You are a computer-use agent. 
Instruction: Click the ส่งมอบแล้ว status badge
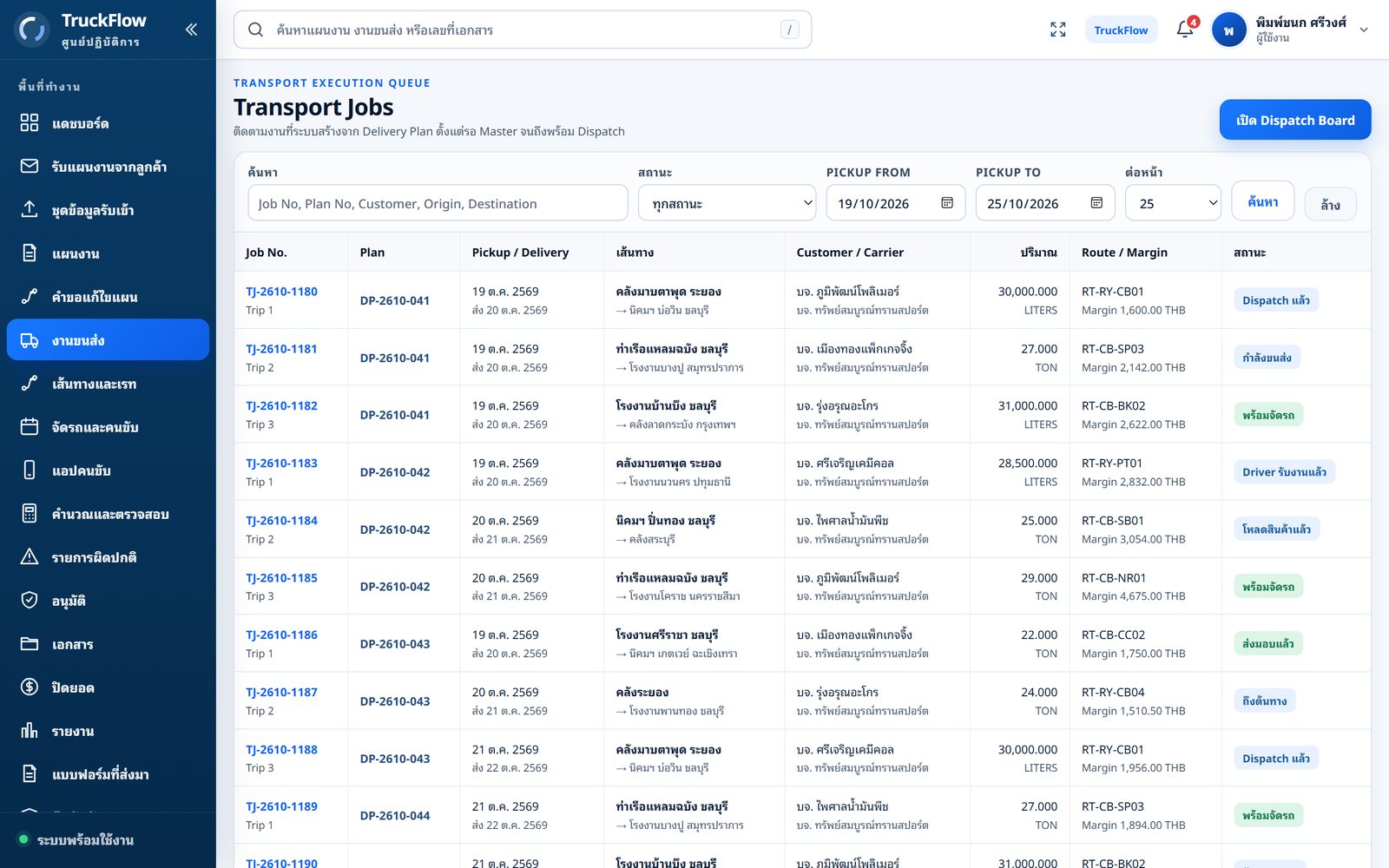point(1268,644)
